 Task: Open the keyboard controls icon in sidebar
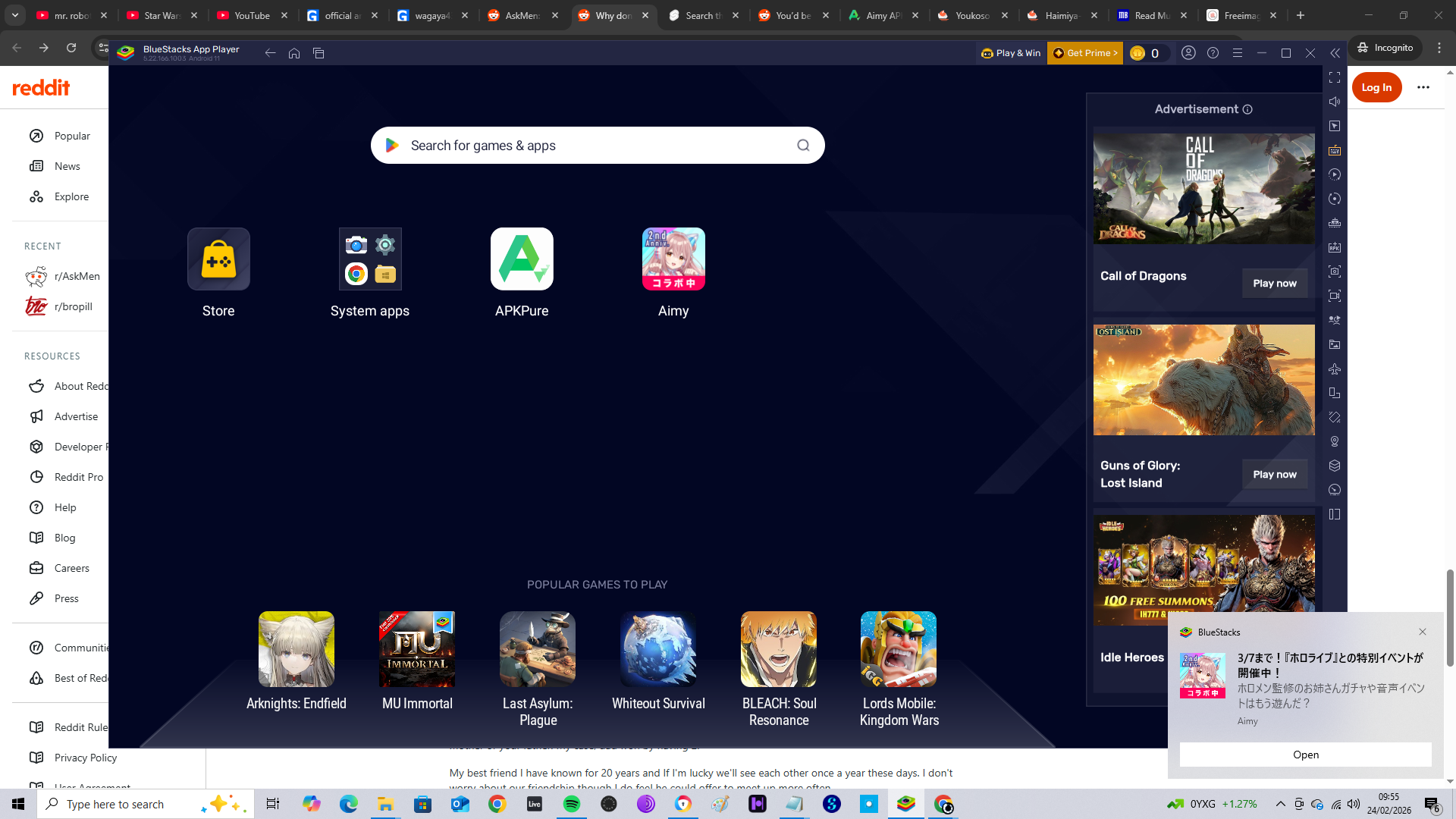(1335, 150)
